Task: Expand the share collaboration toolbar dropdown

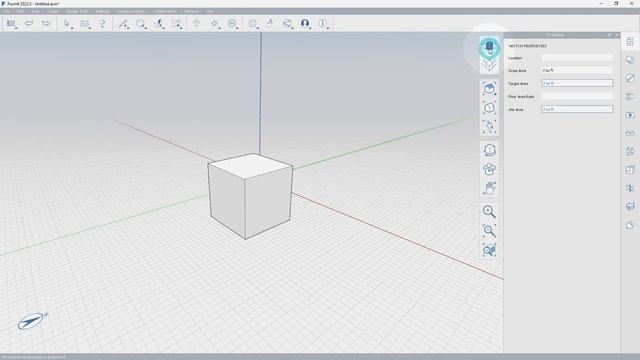Action: coord(288,24)
